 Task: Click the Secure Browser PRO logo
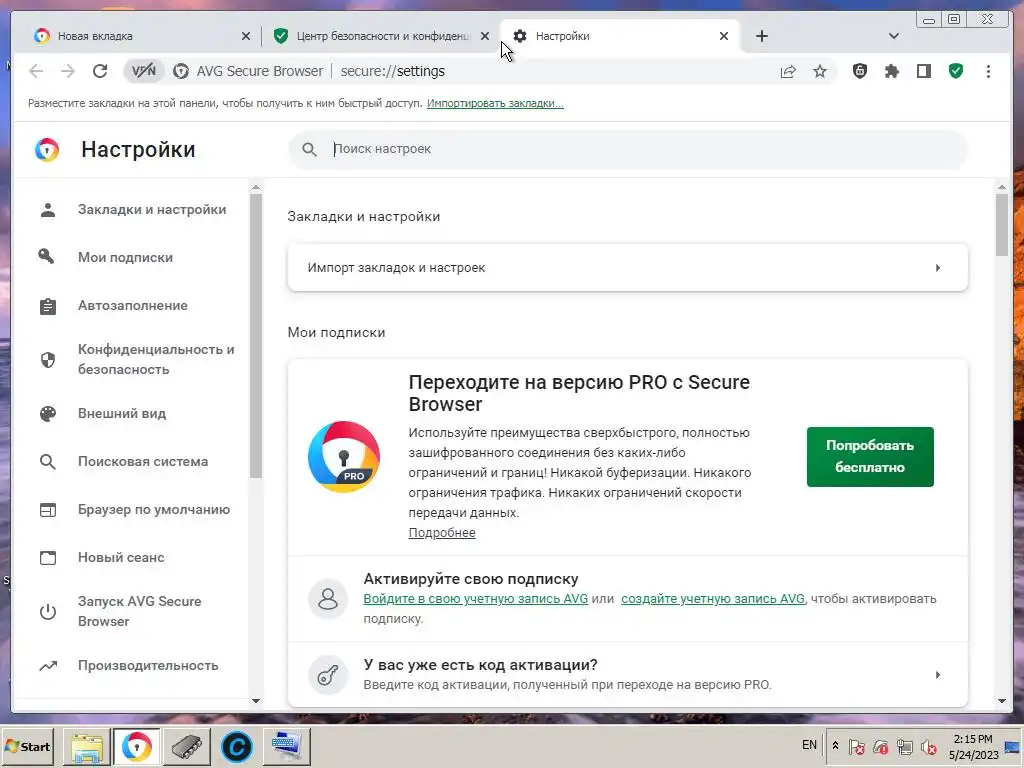tap(344, 456)
